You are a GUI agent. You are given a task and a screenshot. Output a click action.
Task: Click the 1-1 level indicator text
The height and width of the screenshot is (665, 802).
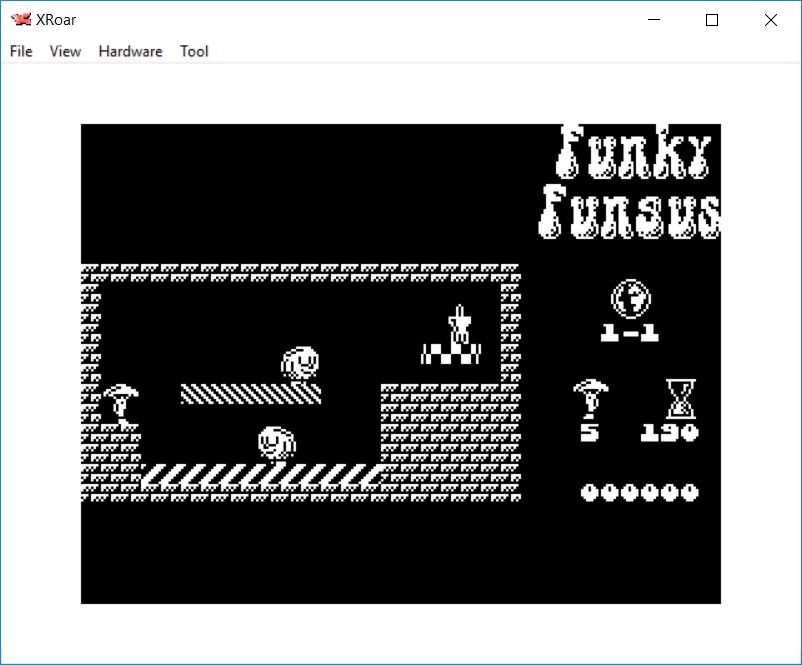coord(630,334)
